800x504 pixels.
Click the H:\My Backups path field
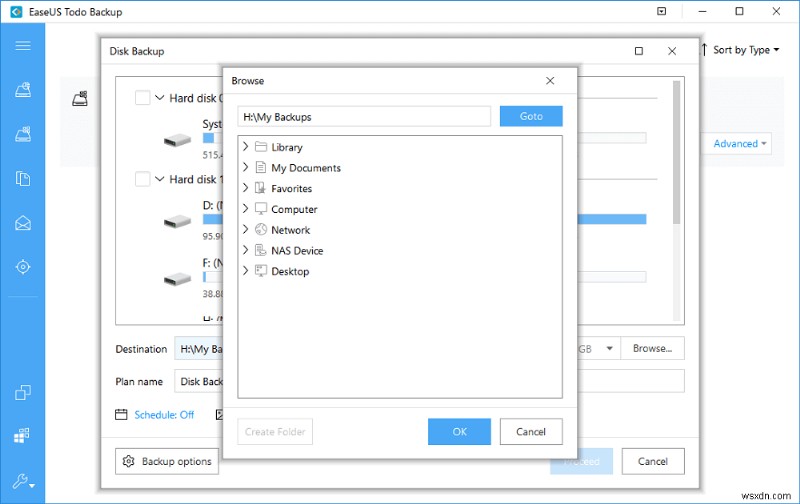[364, 117]
